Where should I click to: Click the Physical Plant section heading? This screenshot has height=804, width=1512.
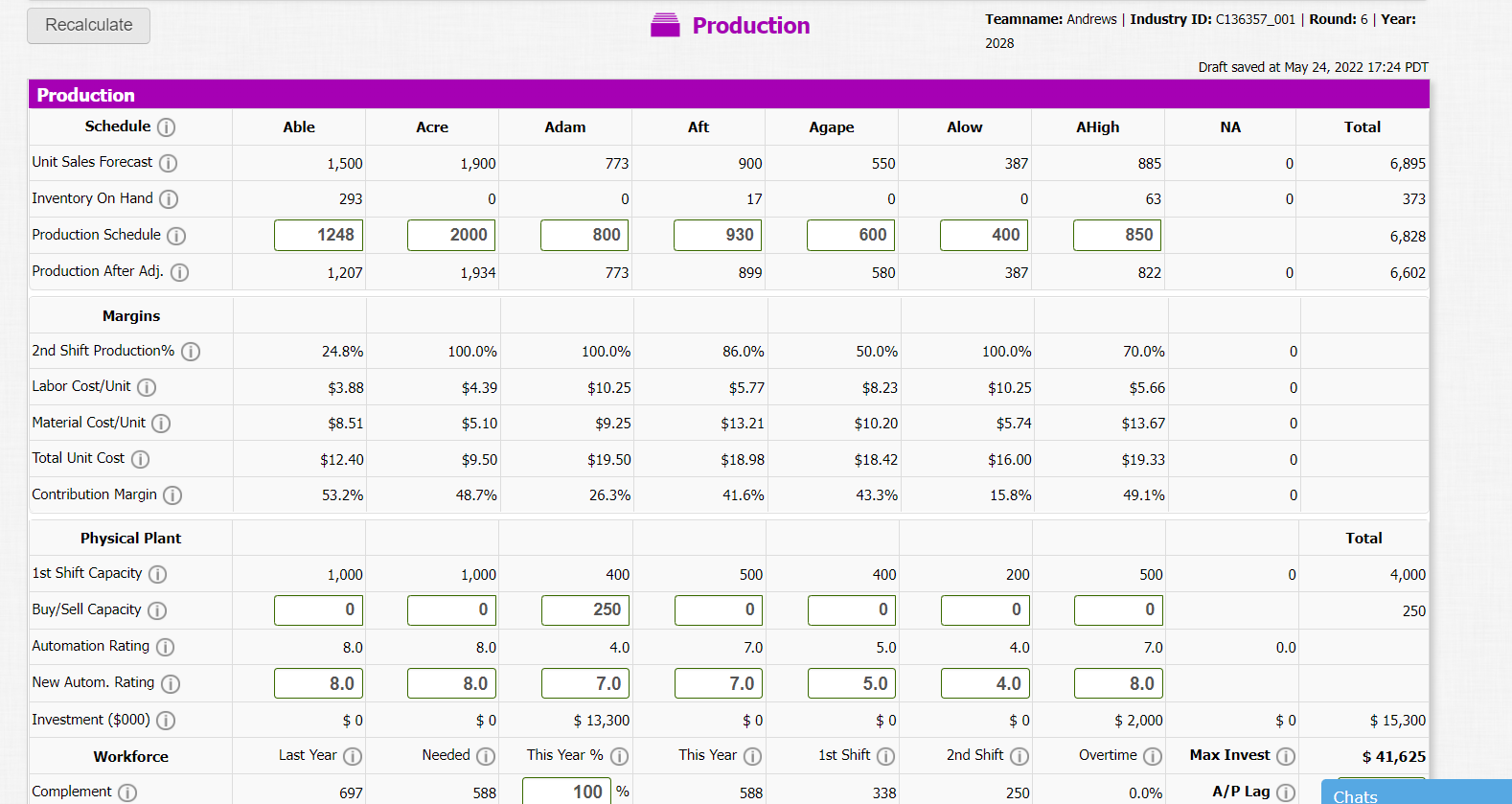tap(131, 539)
